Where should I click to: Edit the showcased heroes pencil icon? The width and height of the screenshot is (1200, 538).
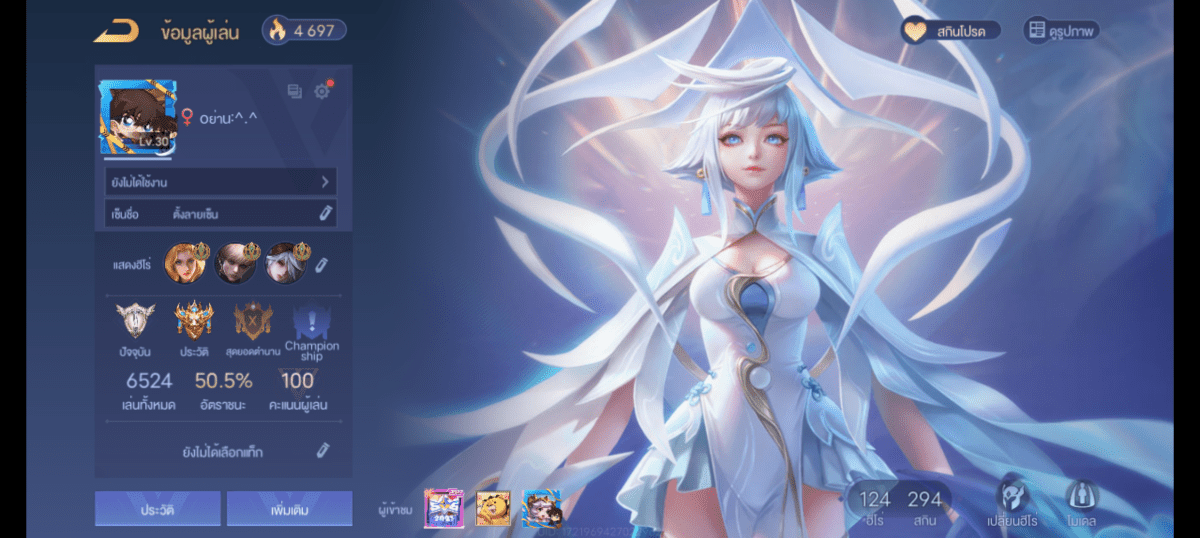pos(321,265)
